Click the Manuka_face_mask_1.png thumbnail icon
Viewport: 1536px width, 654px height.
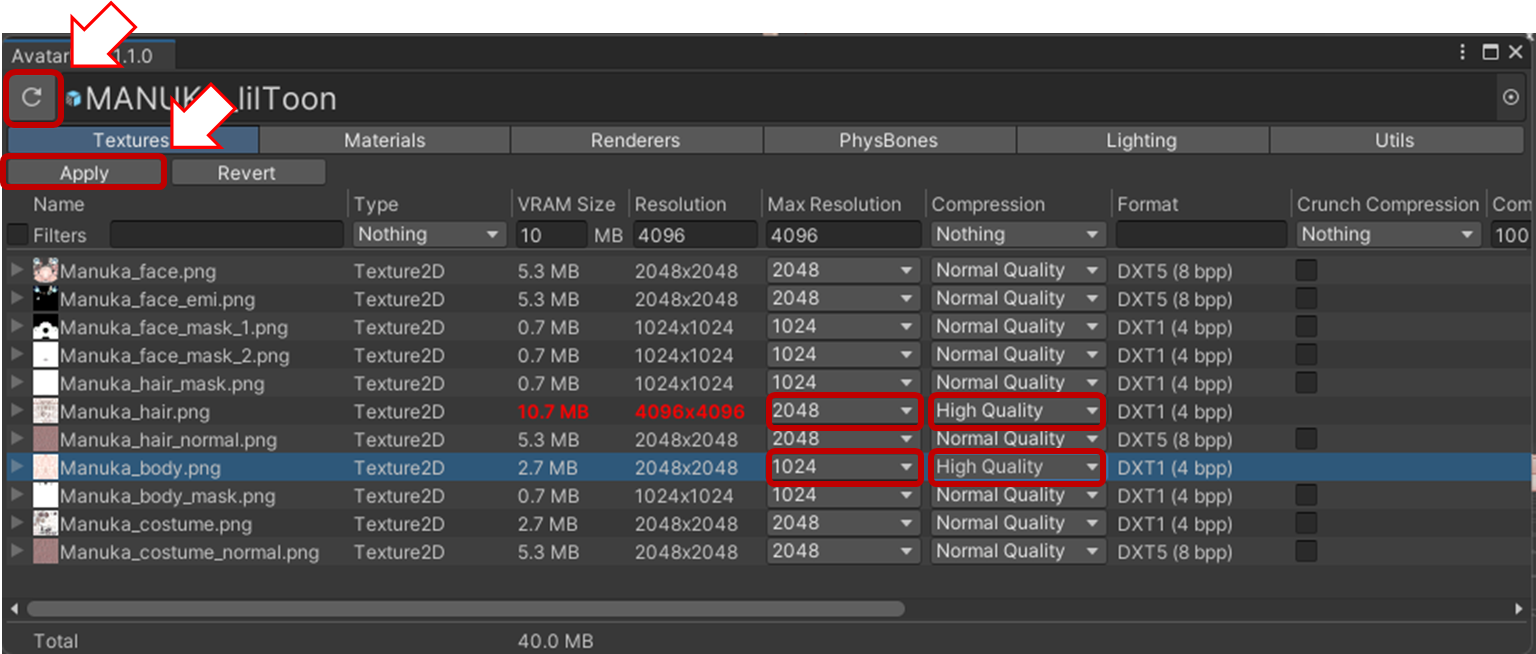[x=46, y=327]
